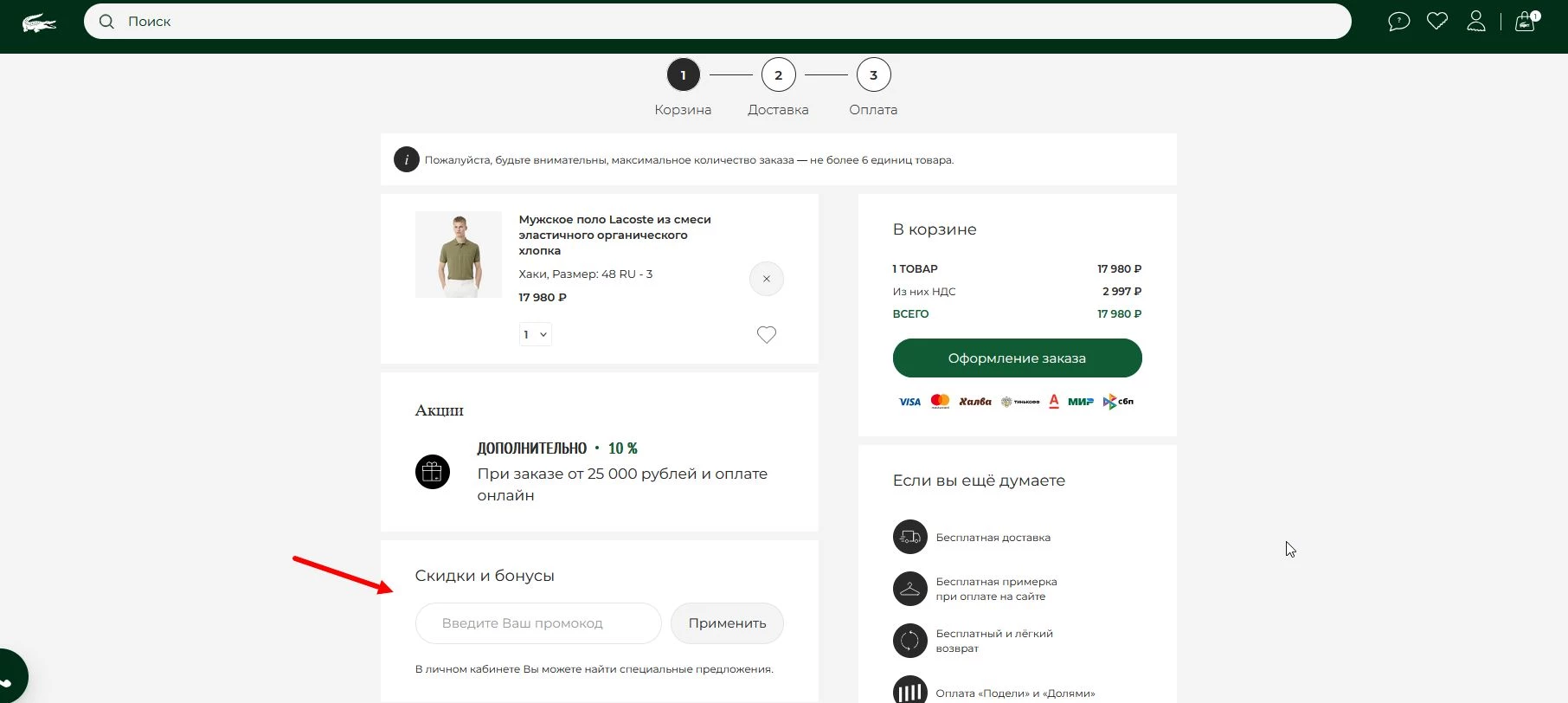
Task: Click the search magnifier icon
Action: click(106, 22)
